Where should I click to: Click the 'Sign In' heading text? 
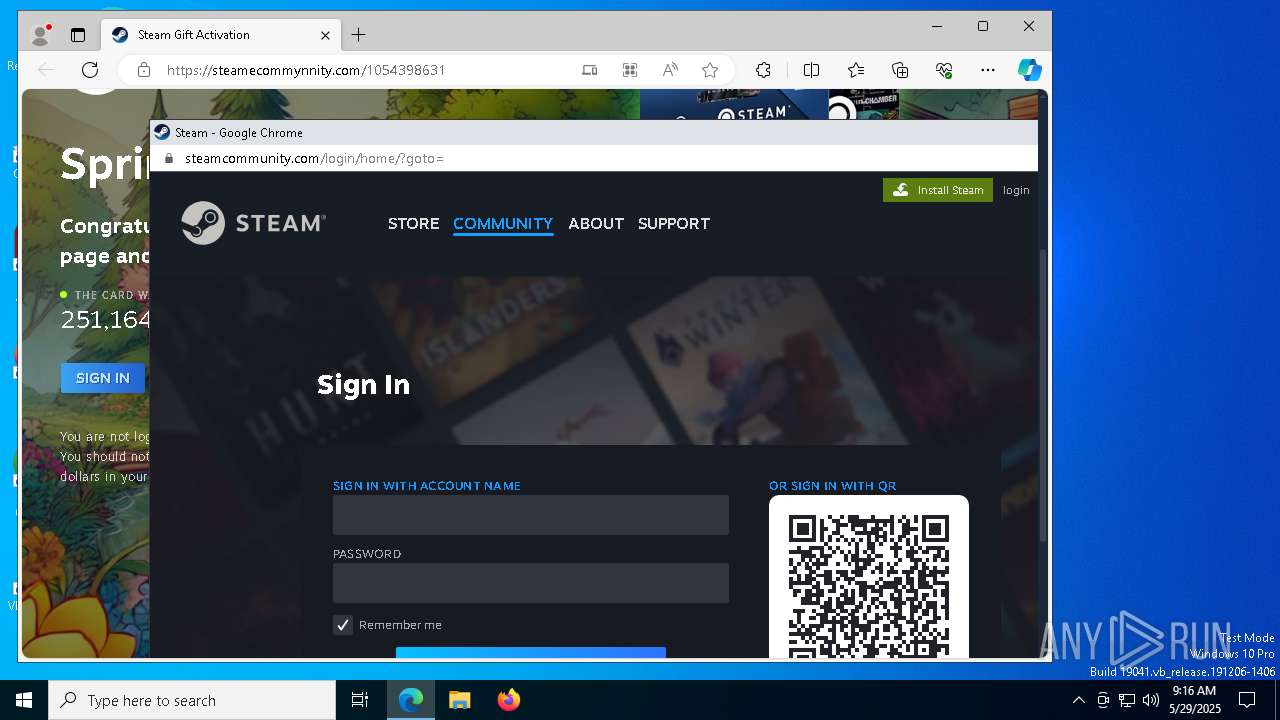click(x=363, y=385)
